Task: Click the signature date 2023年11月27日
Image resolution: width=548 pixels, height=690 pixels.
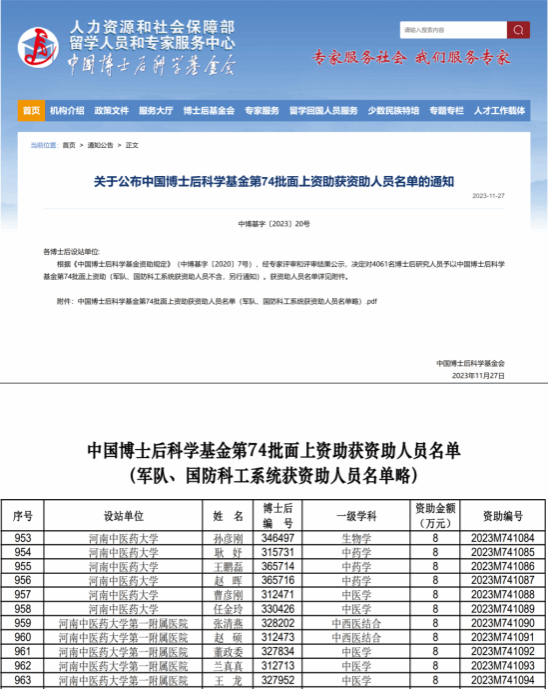Action: coord(478,376)
